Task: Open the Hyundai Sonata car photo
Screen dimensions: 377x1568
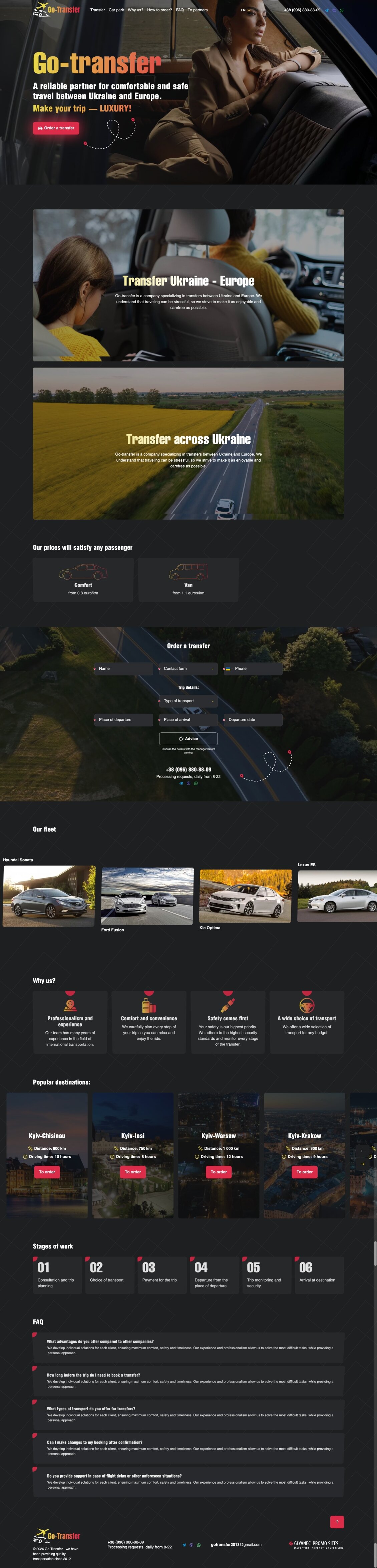Action: pos(49,896)
